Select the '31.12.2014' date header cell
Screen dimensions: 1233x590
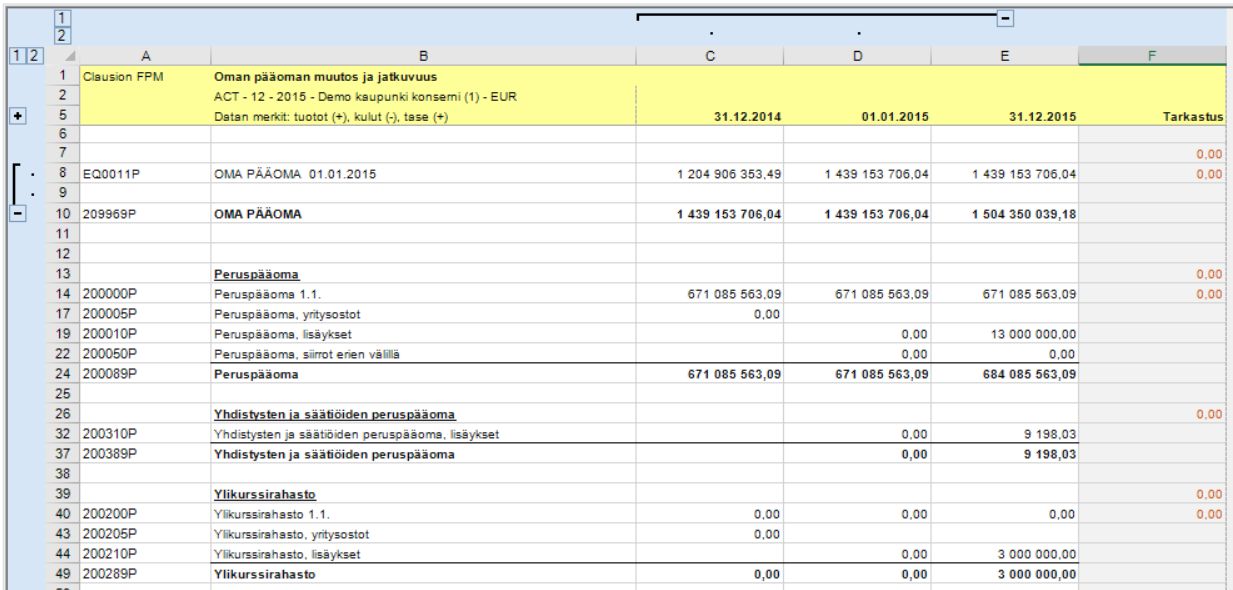coord(710,116)
